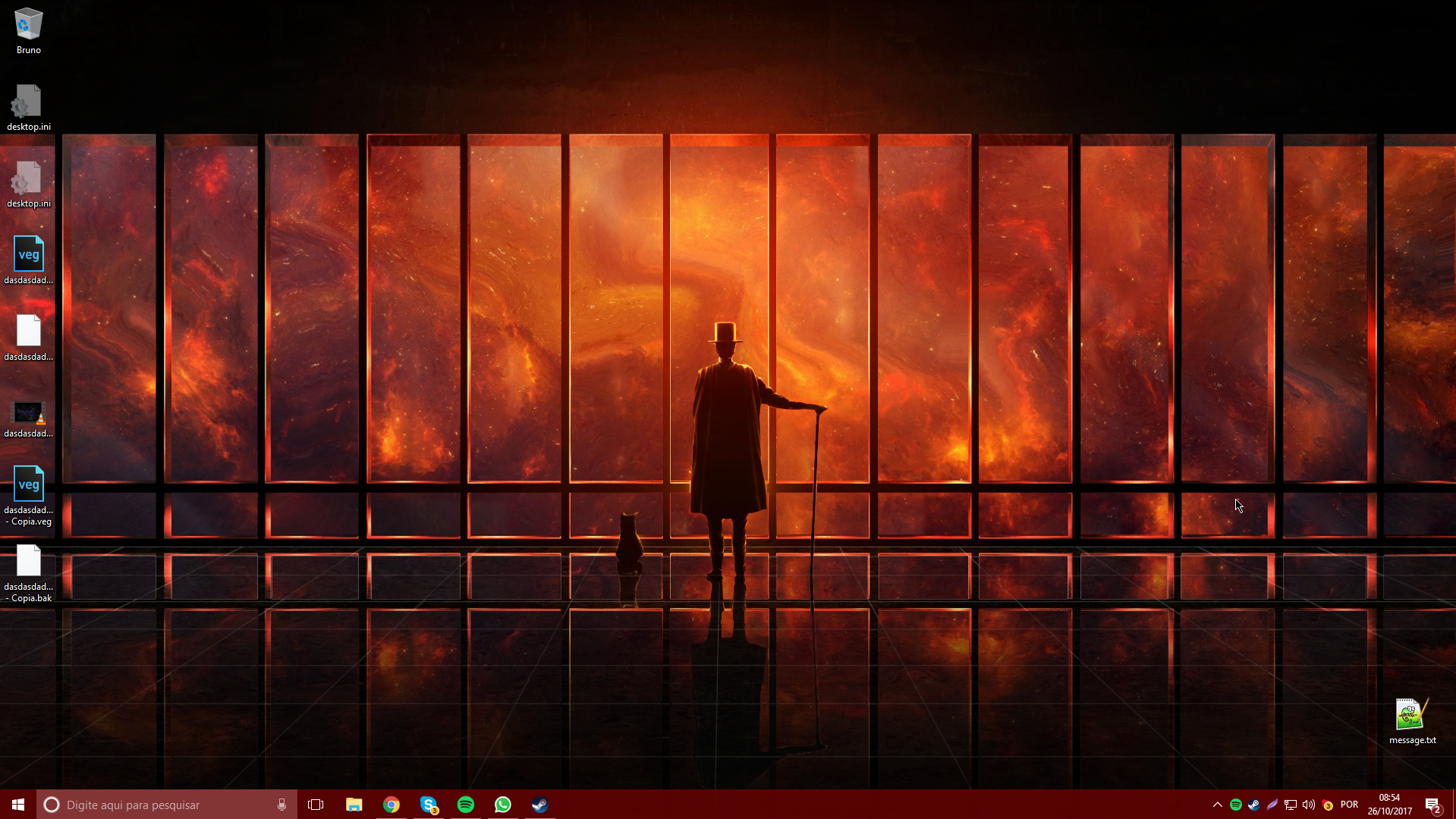1456x819 pixels.
Task: Open the Windows Start menu
Action: (x=18, y=805)
